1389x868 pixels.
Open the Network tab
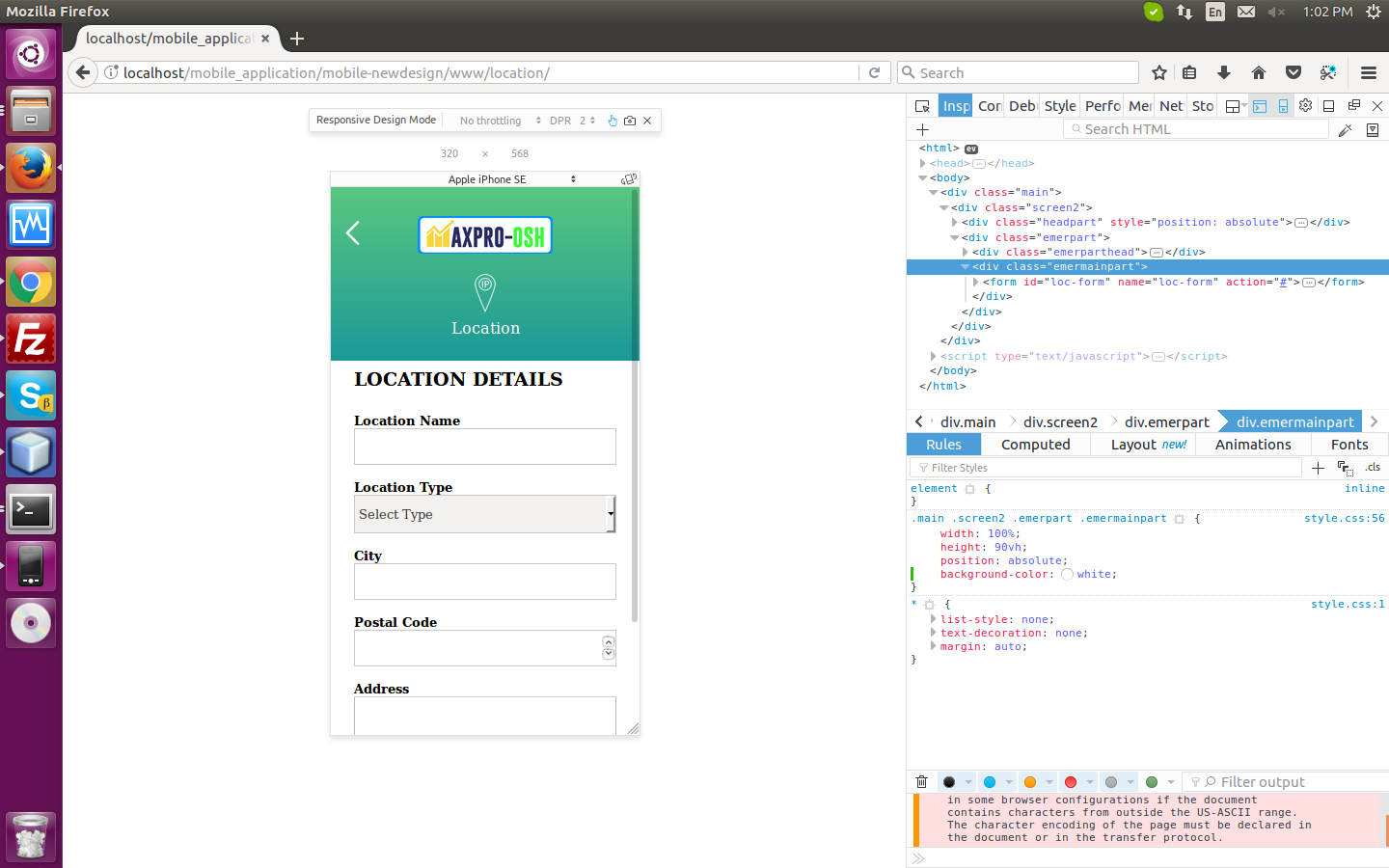tap(1171, 106)
